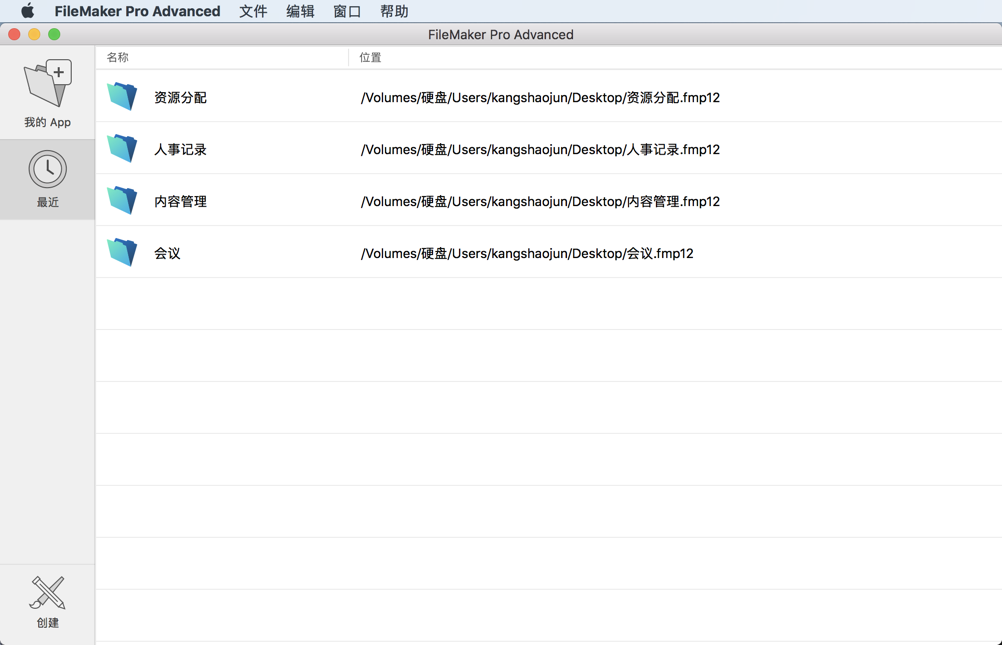
Task: Click the file icon beside 内容管理
Action: click(x=122, y=200)
